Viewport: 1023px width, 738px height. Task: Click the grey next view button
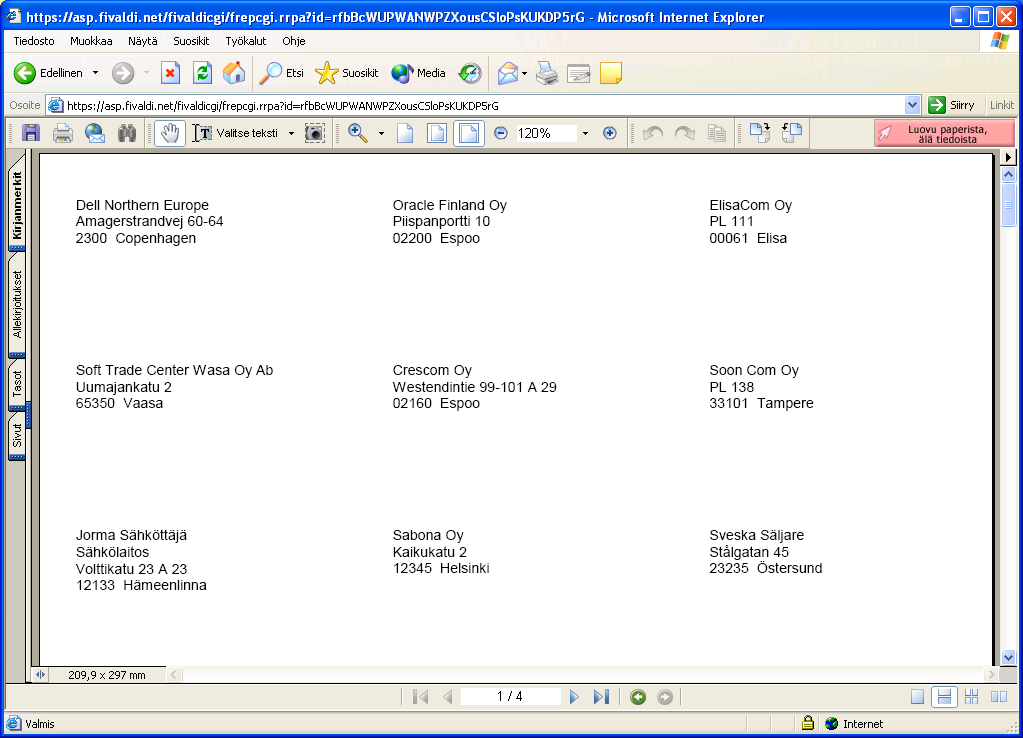coord(665,698)
